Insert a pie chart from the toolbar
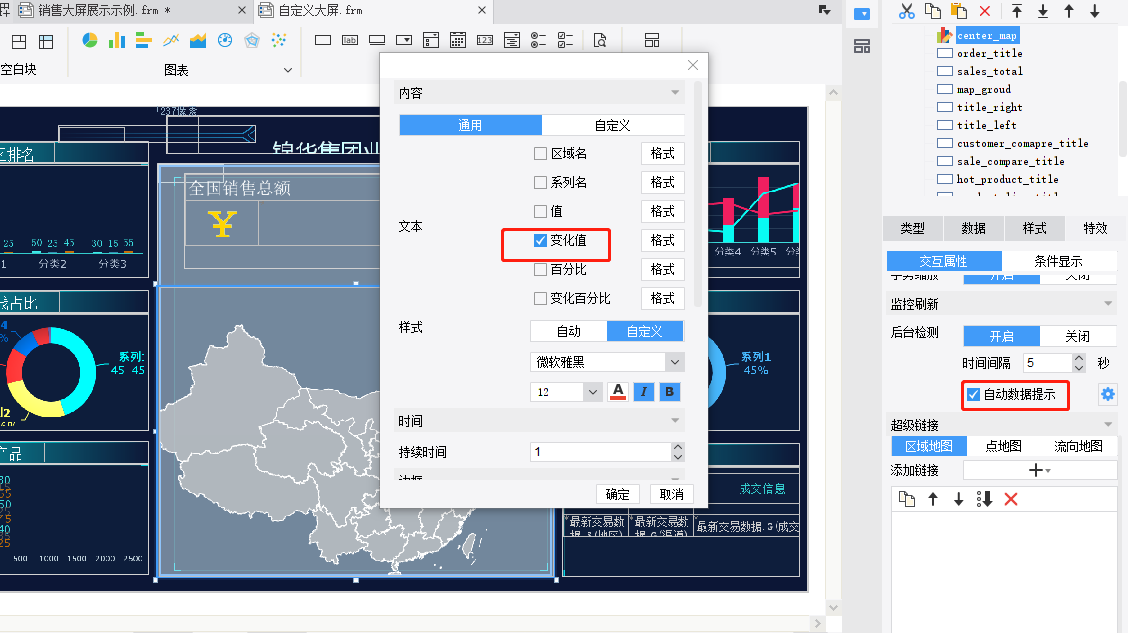Viewport: 1128px width, 633px height. (90, 40)
